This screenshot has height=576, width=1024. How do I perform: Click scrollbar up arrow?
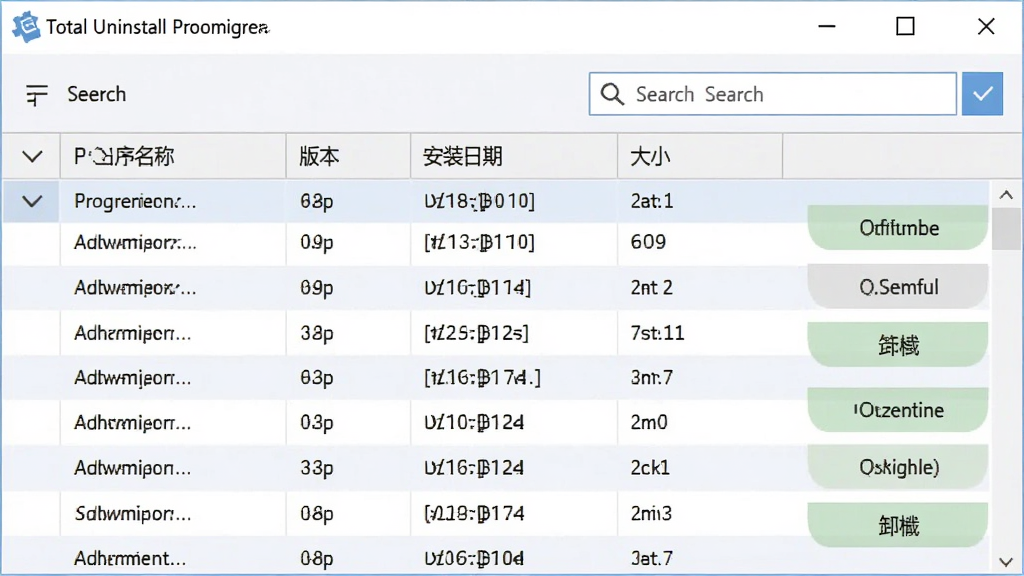pos(1006,195)
